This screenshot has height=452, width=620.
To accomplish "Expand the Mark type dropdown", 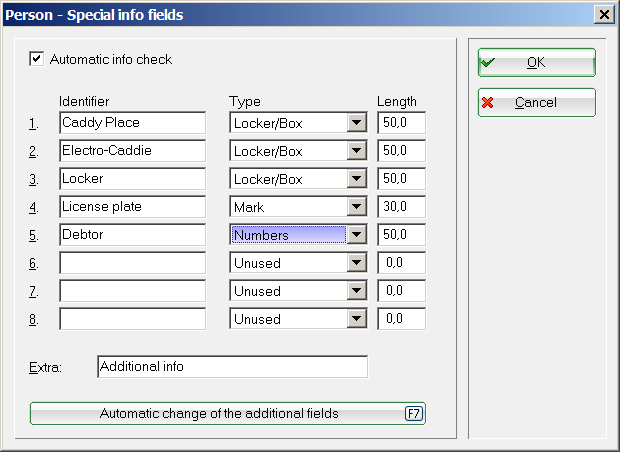I will 355,207.
